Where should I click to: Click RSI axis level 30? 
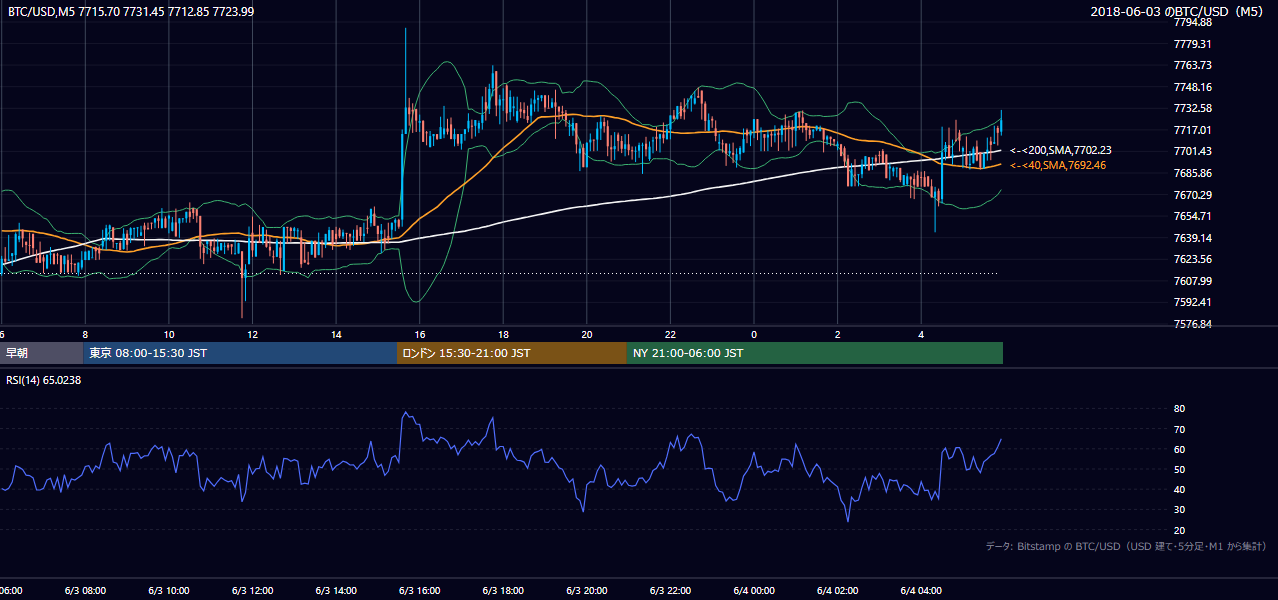pyautogui.click(x=1179, y=510)
